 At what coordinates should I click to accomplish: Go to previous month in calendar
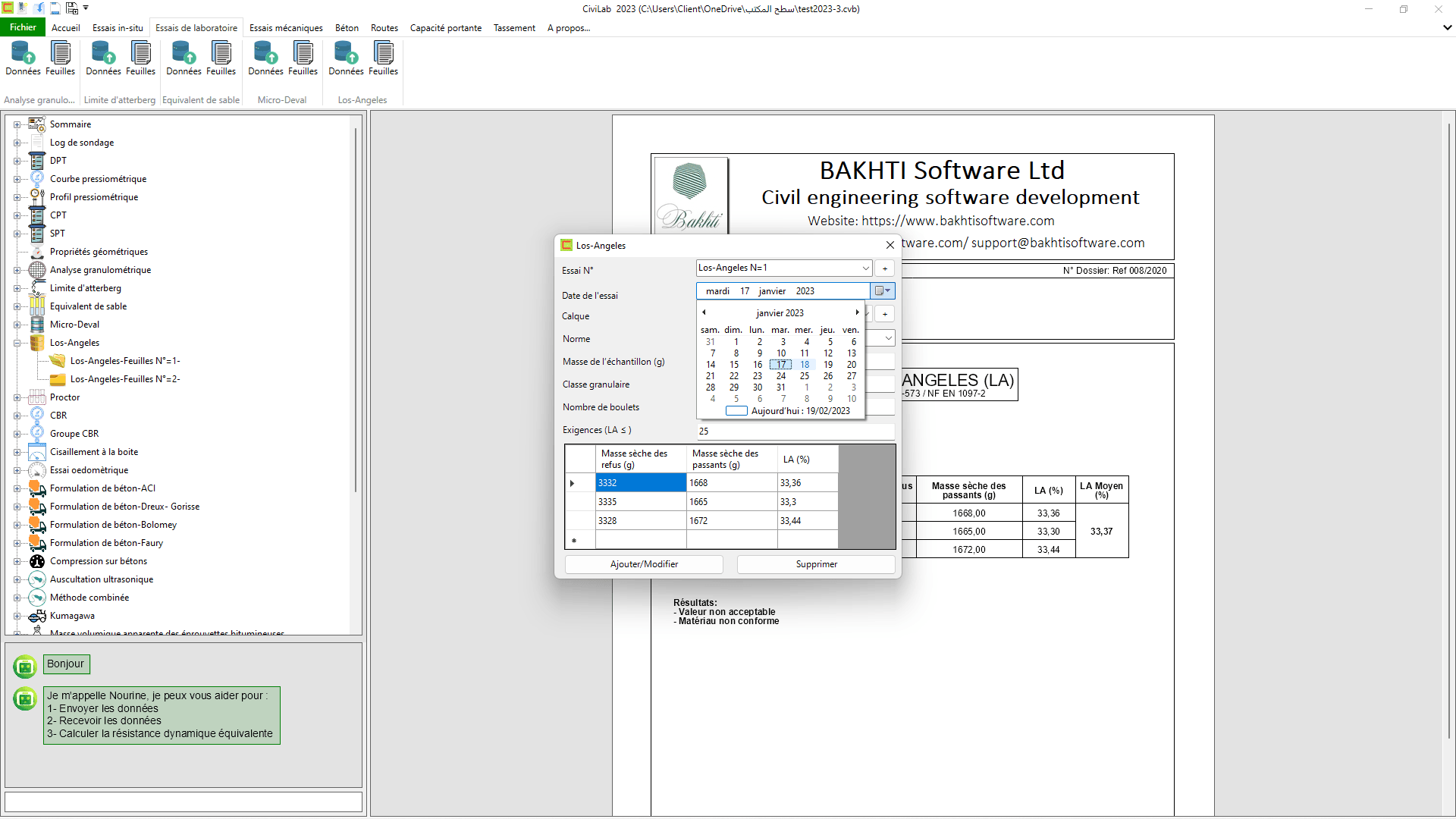click(704, 312)
